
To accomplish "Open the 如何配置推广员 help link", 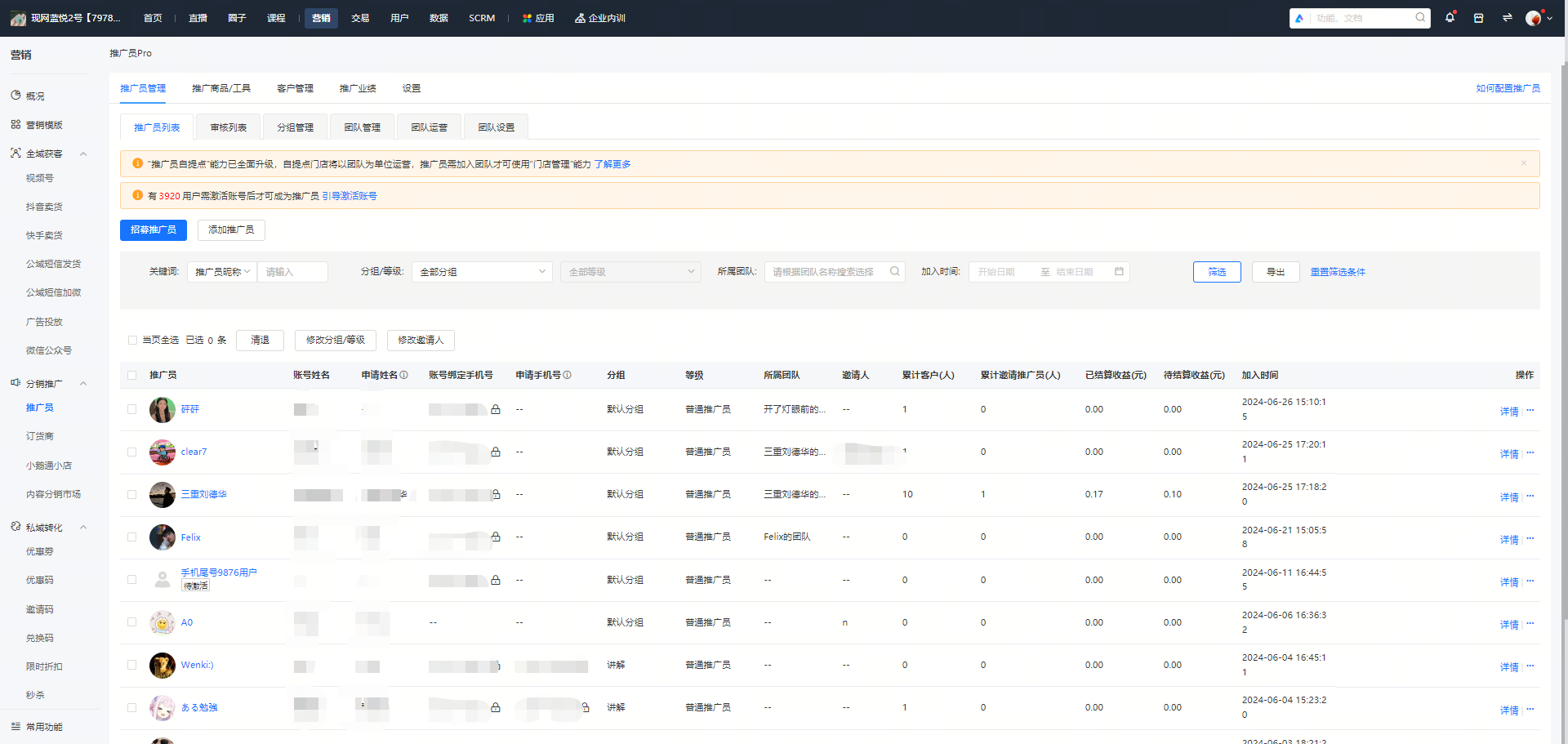I will tap(1508, 88).
